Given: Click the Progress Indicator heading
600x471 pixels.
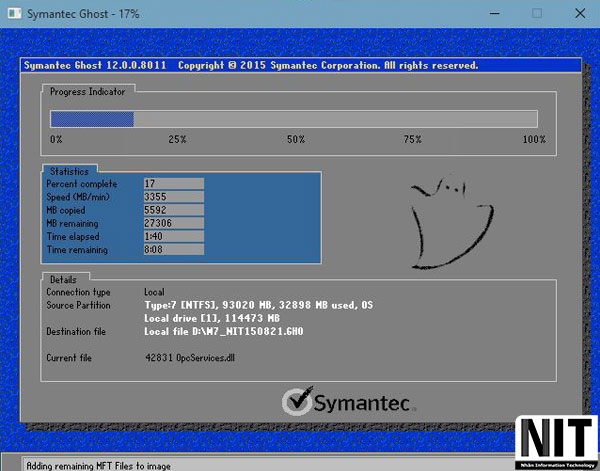Looking at the screenshot, I should coord(88,92).
